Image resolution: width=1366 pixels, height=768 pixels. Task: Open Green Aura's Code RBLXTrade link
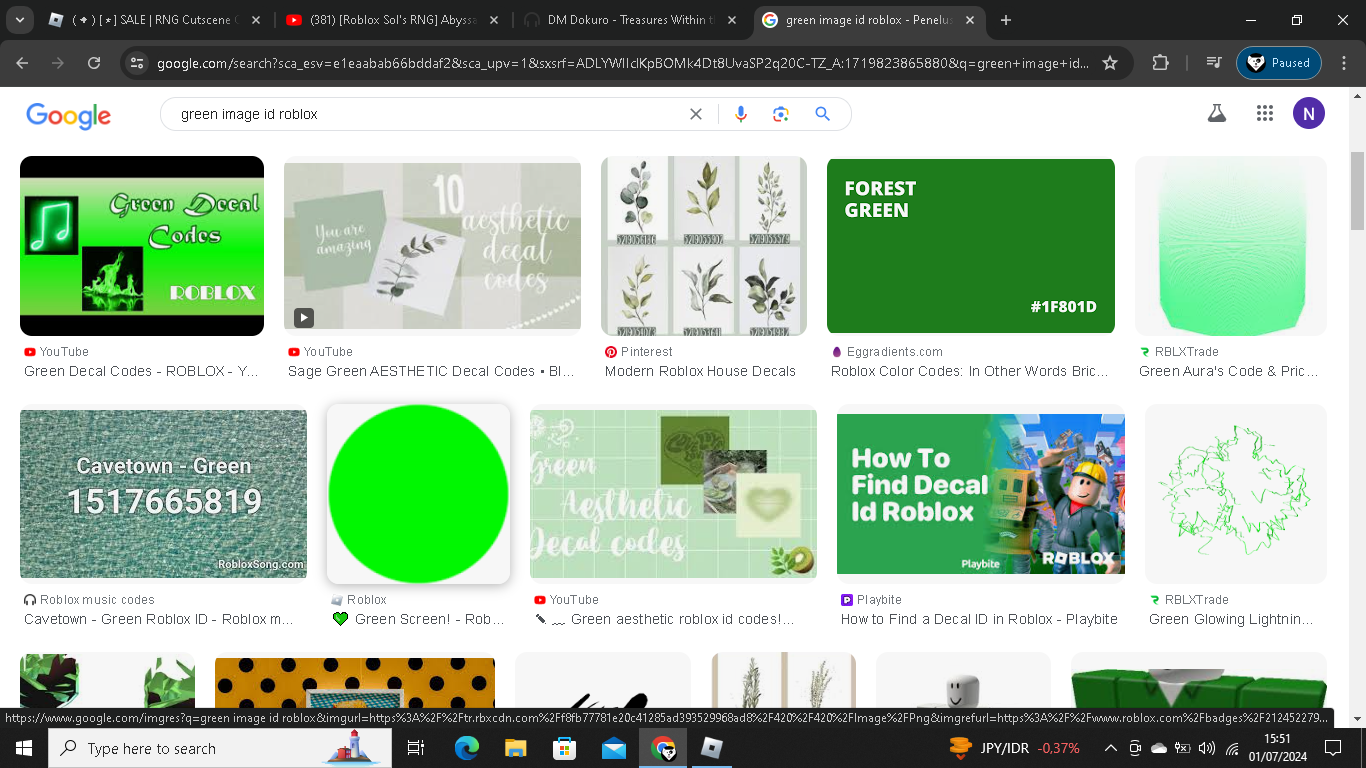click(1228, 371)
